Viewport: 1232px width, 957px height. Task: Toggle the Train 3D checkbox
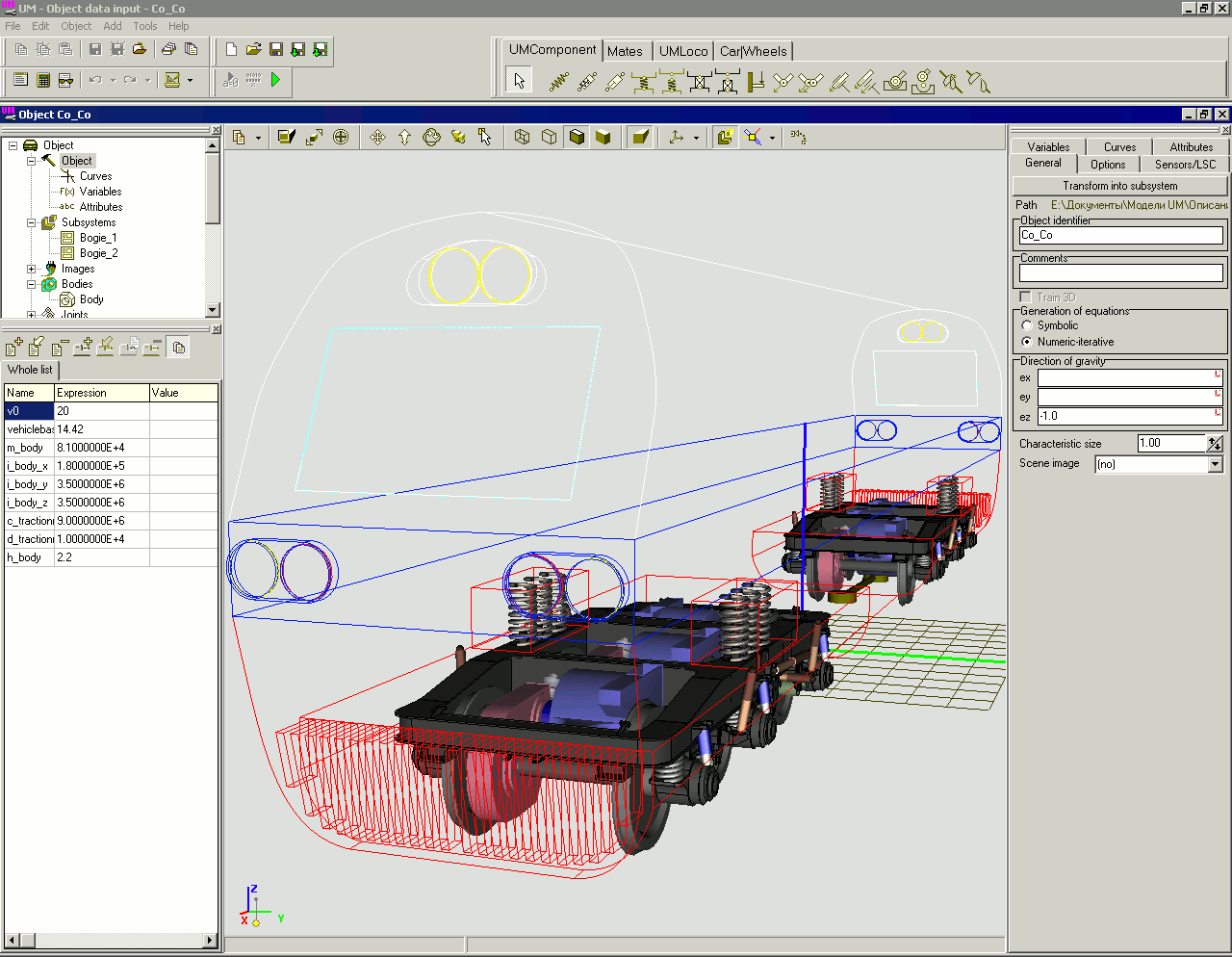pos(1024,297)
